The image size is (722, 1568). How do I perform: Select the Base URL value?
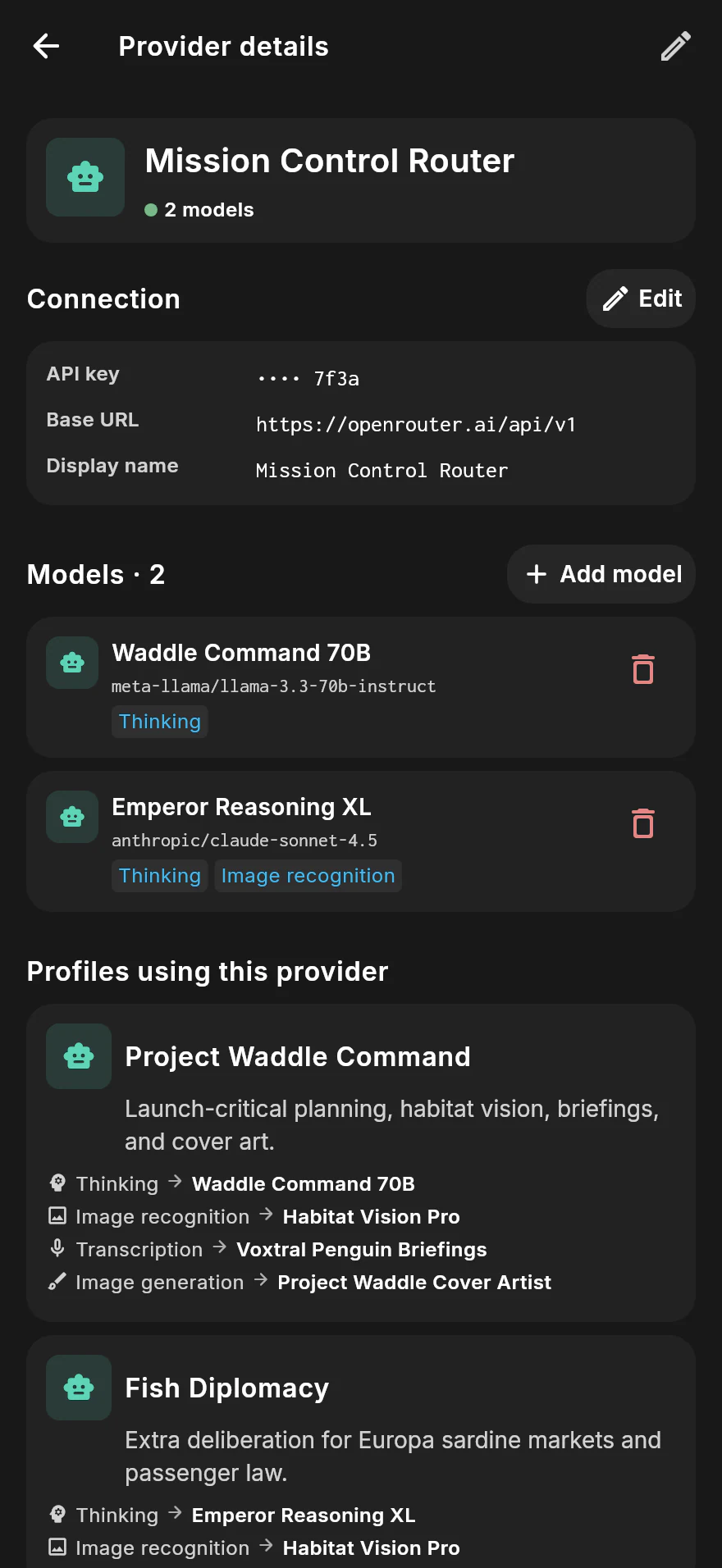[416, 425]
